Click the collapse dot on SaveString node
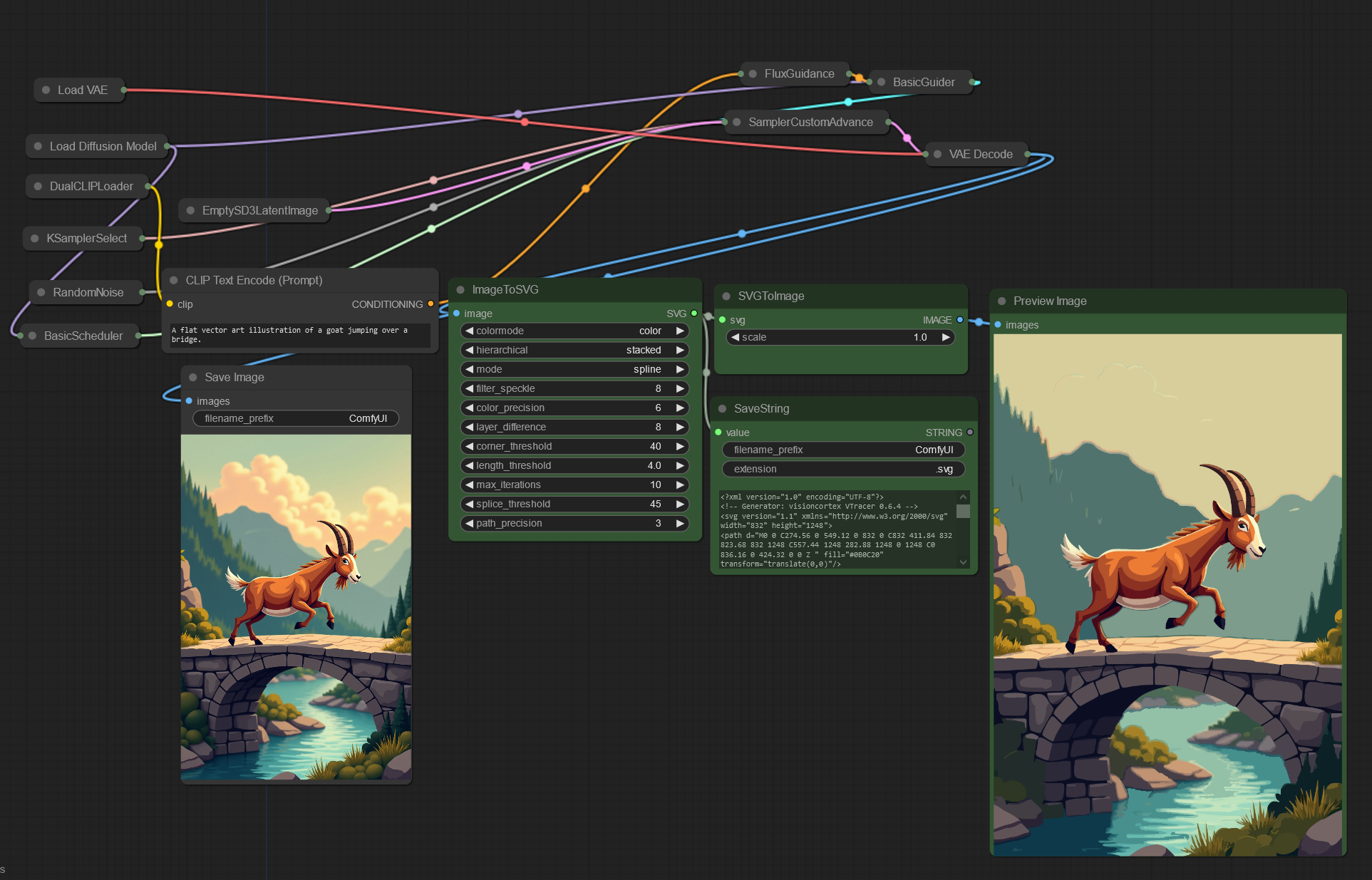 (x=722, y=408)
